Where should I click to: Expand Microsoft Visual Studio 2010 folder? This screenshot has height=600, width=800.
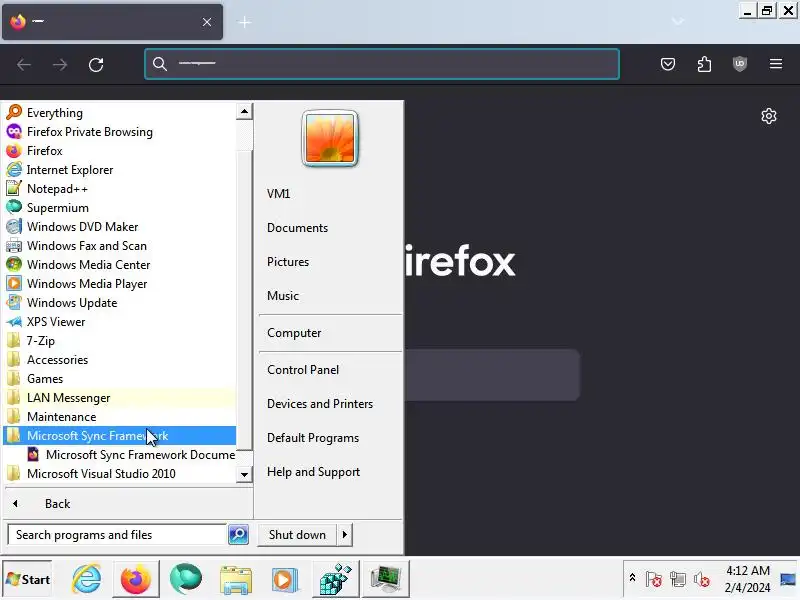click(x=120, y=473)
